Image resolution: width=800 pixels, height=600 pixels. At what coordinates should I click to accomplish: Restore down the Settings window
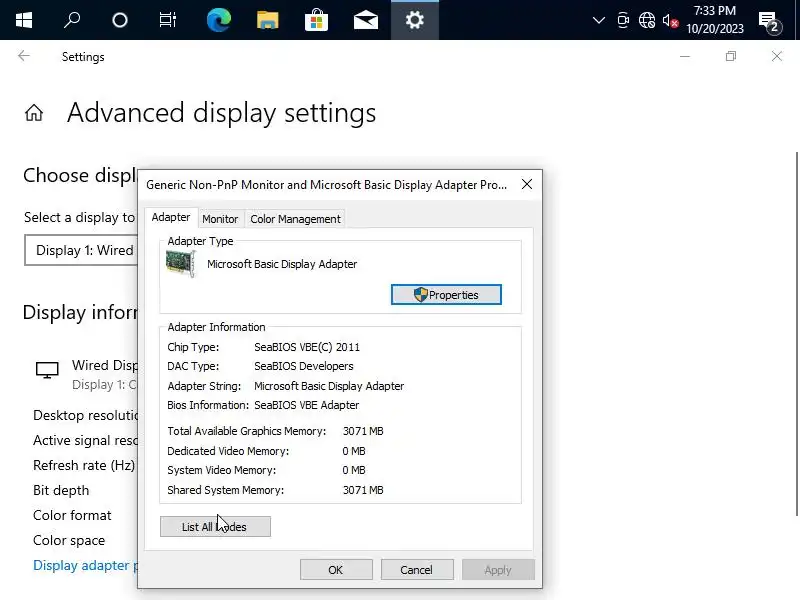[x=731, y=56]
